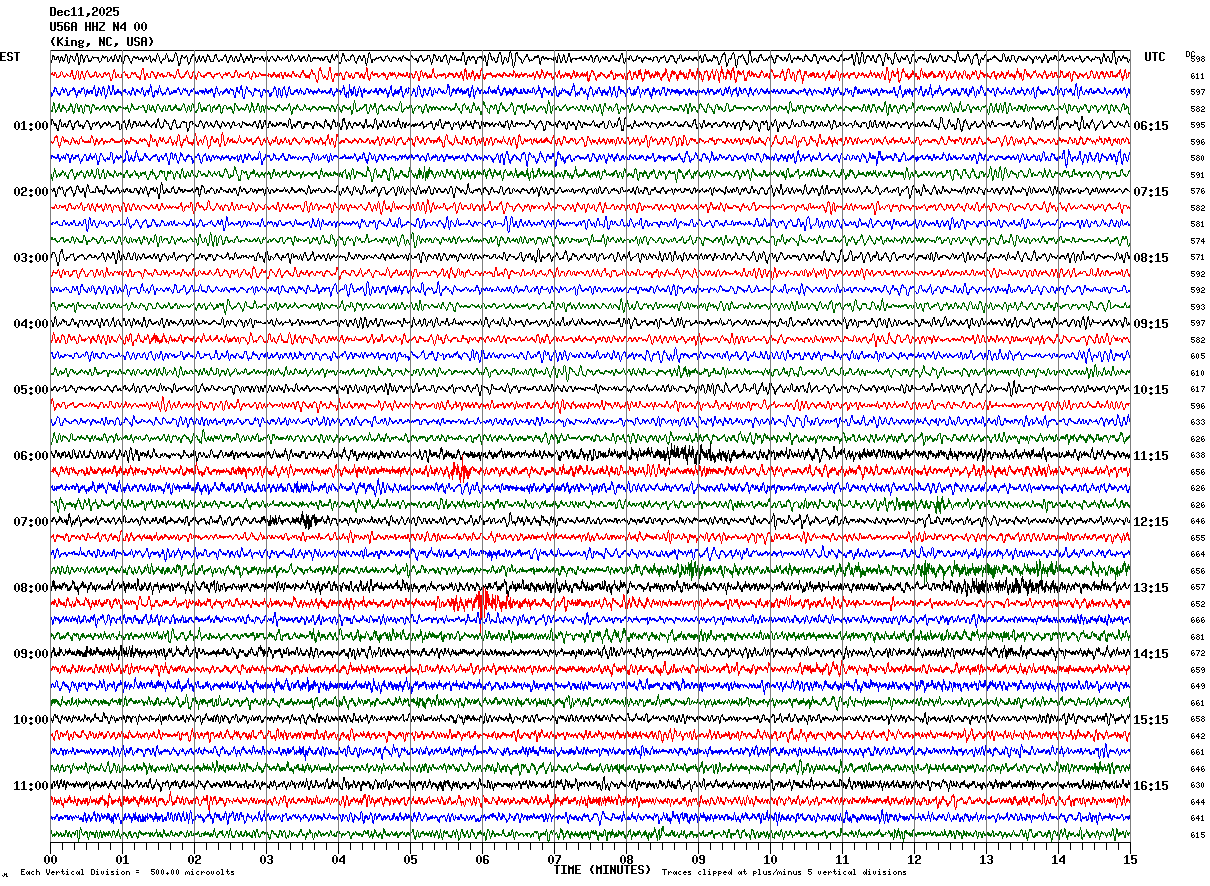Click DC offset value 664

pyautogui.click(x=1197, y=555)
